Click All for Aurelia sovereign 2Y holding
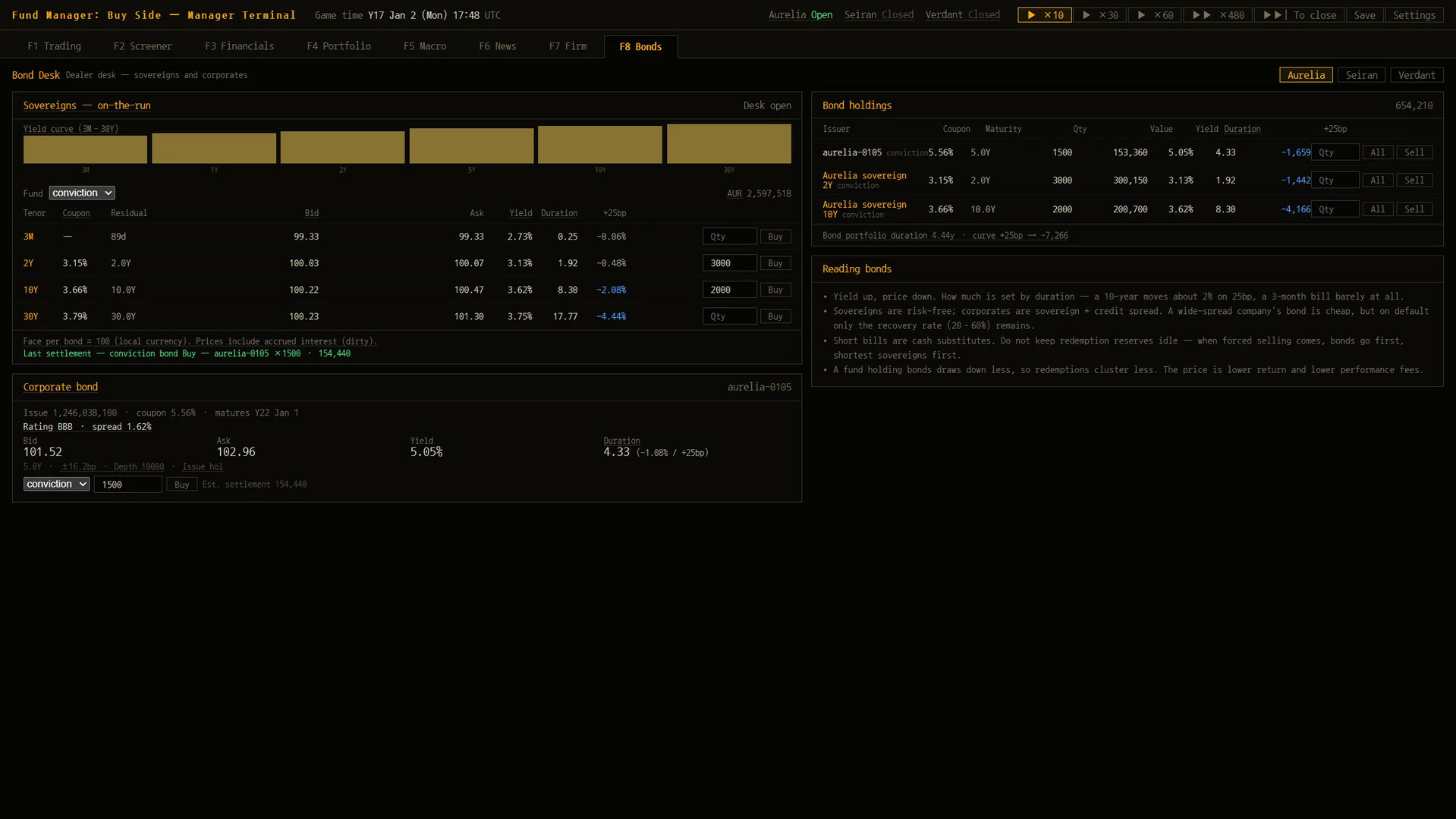The width and height of the screenshot is (1456, 819). pos(1377,180)
